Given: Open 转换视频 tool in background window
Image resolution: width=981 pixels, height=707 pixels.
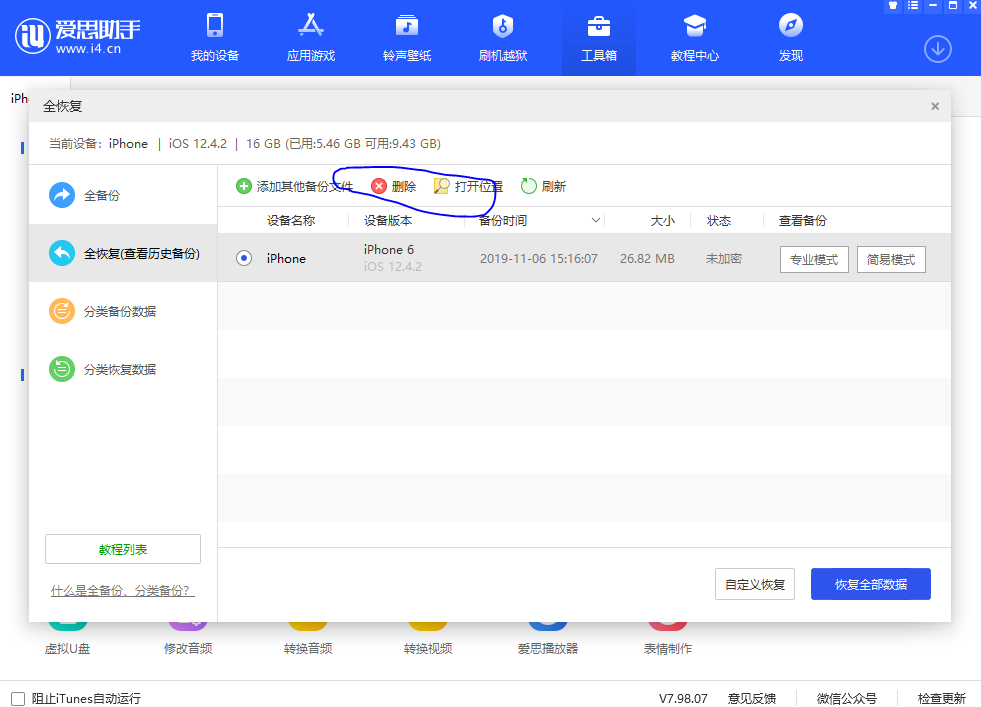Looking at the screenshot, I should click(x=428, y=639).
